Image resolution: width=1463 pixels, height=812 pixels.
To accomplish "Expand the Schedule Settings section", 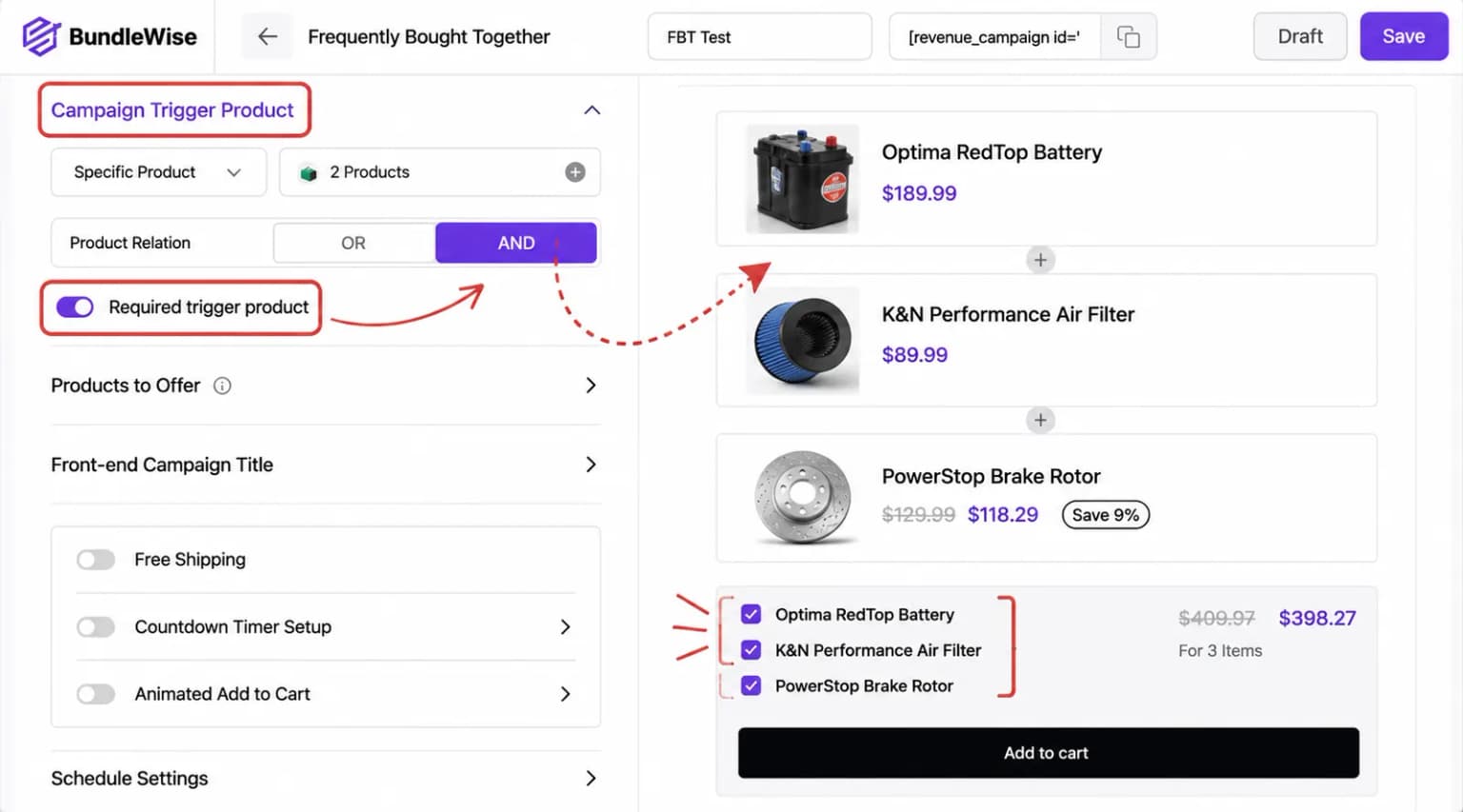I will (591, 779).
